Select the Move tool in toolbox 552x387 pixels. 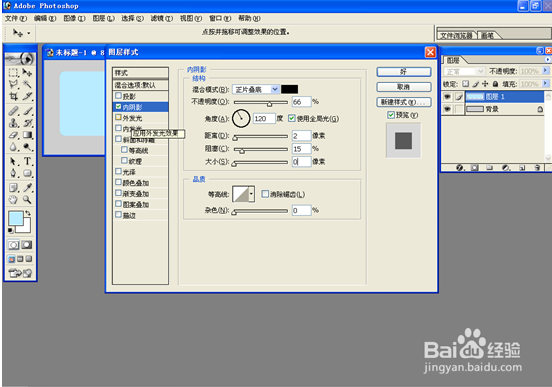27,73
